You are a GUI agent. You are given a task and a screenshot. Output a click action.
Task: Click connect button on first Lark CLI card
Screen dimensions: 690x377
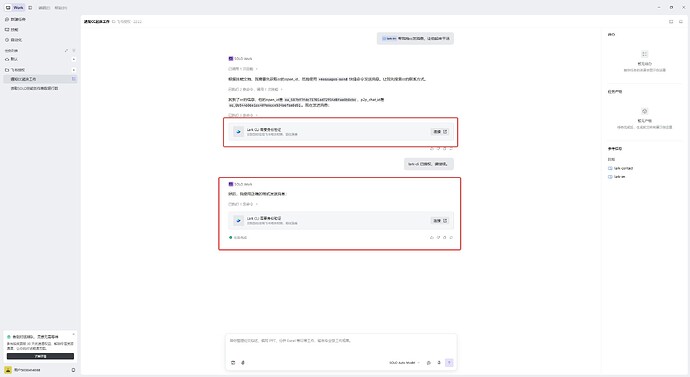click(x=440, y=132)
